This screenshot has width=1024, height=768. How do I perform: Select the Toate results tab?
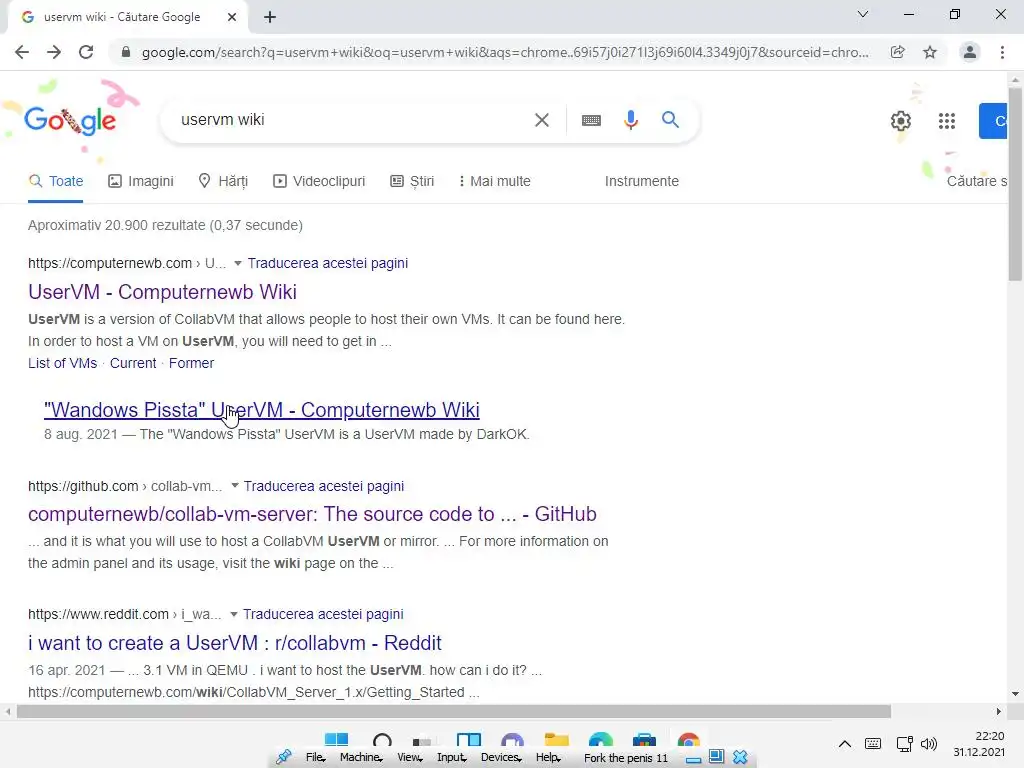pyautogui.click(x=56, y=182)
